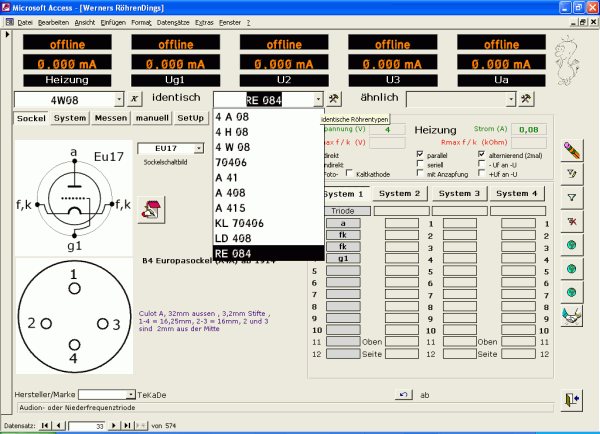The image size is (600, 434).
Task: Enable the -Uf an -U checkbox
Action: click(x=481, y=164)
